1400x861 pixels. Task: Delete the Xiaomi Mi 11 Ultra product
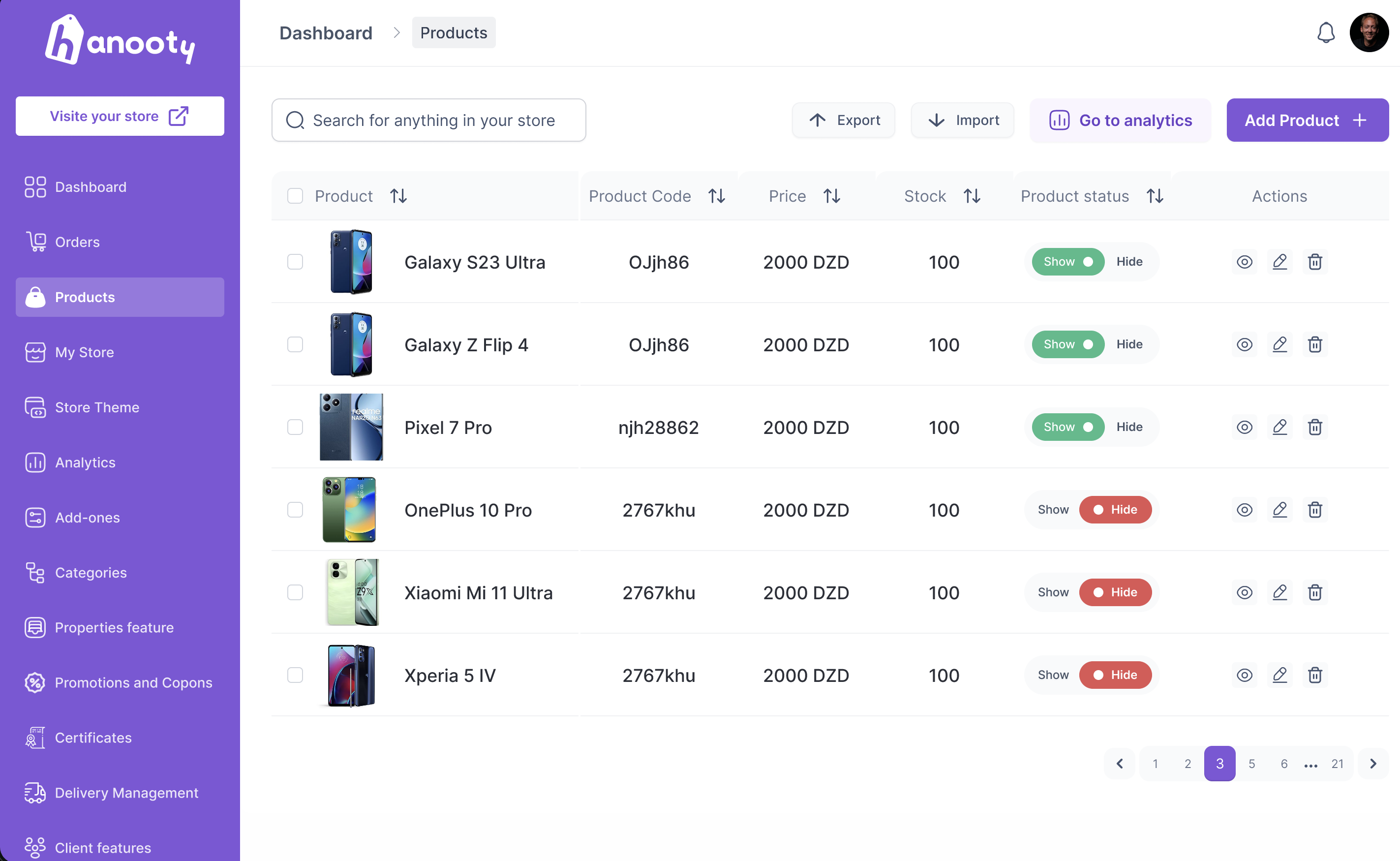1314,592
